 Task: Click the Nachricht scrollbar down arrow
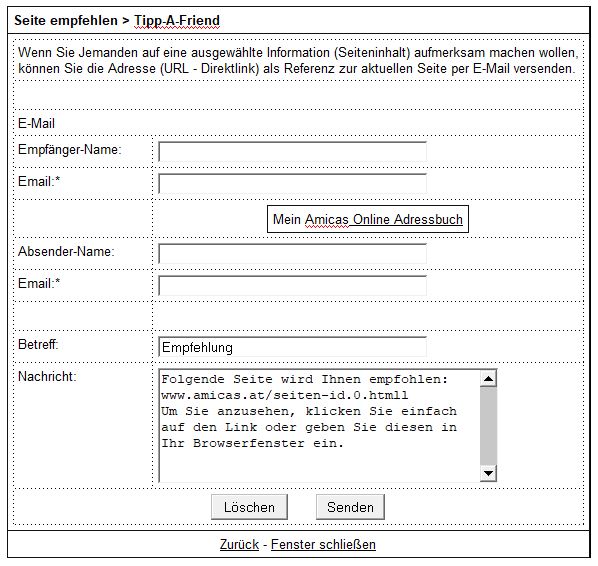tap(488, 473)
